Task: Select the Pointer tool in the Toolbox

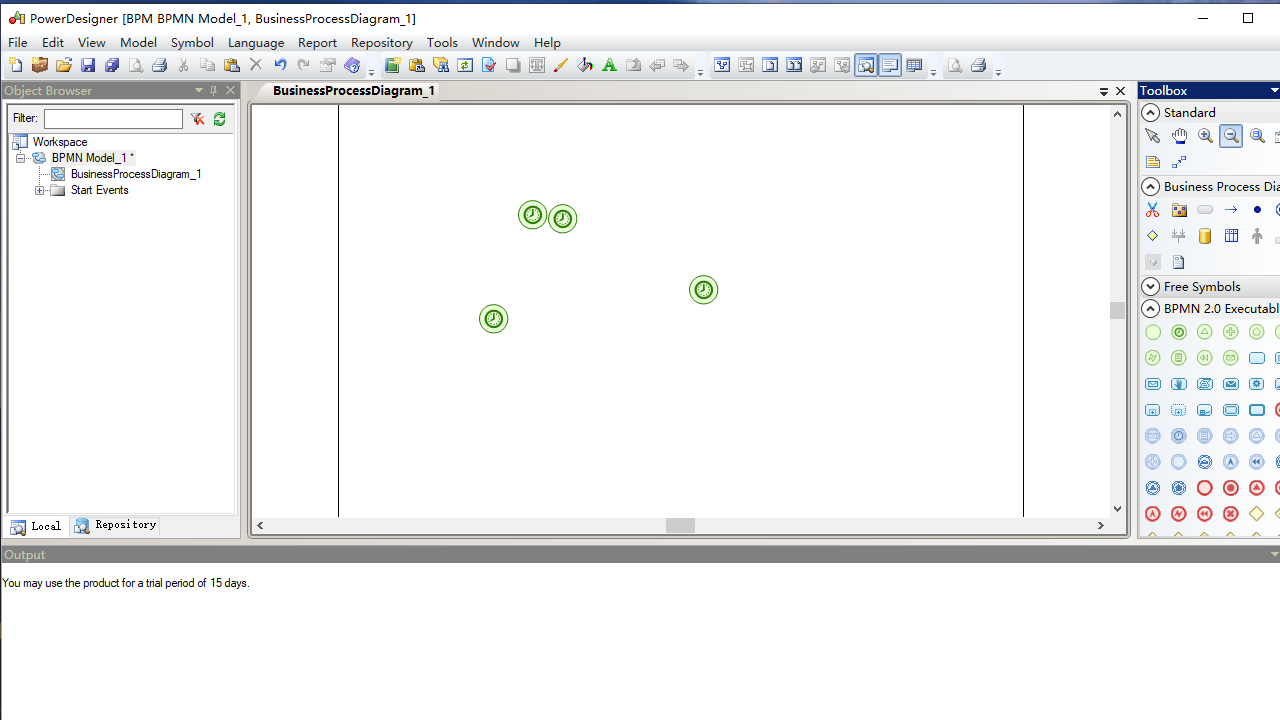Action: [1152, 136]
